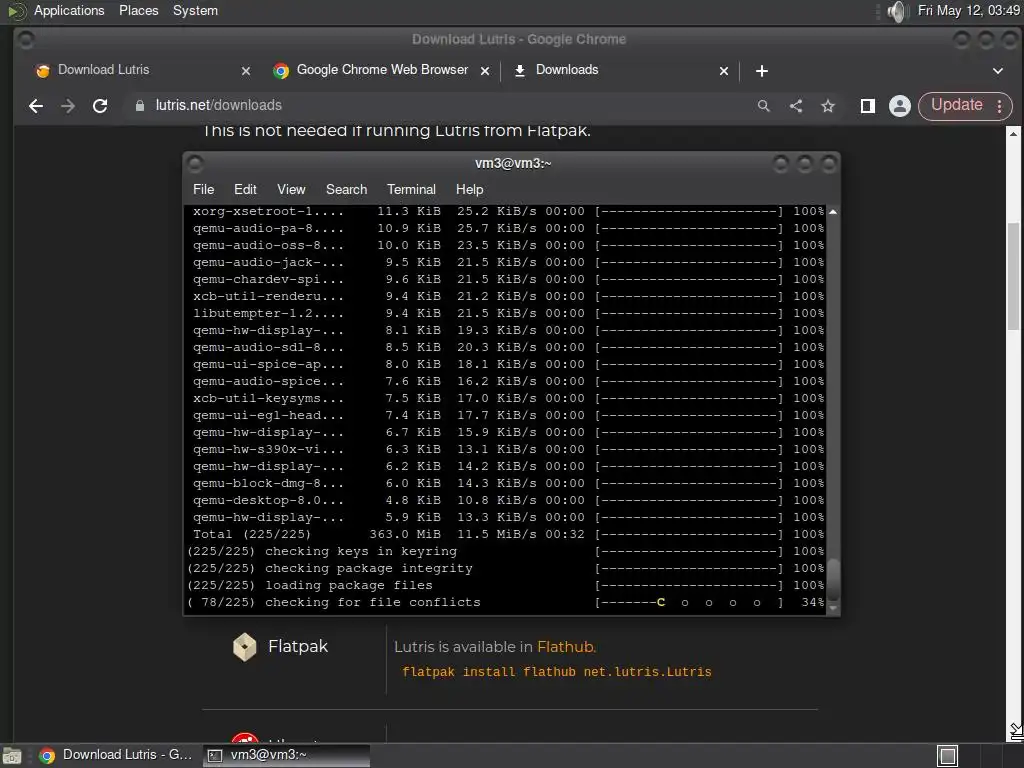
Task: Close the Downloads tab
Action: pos(724,71)
